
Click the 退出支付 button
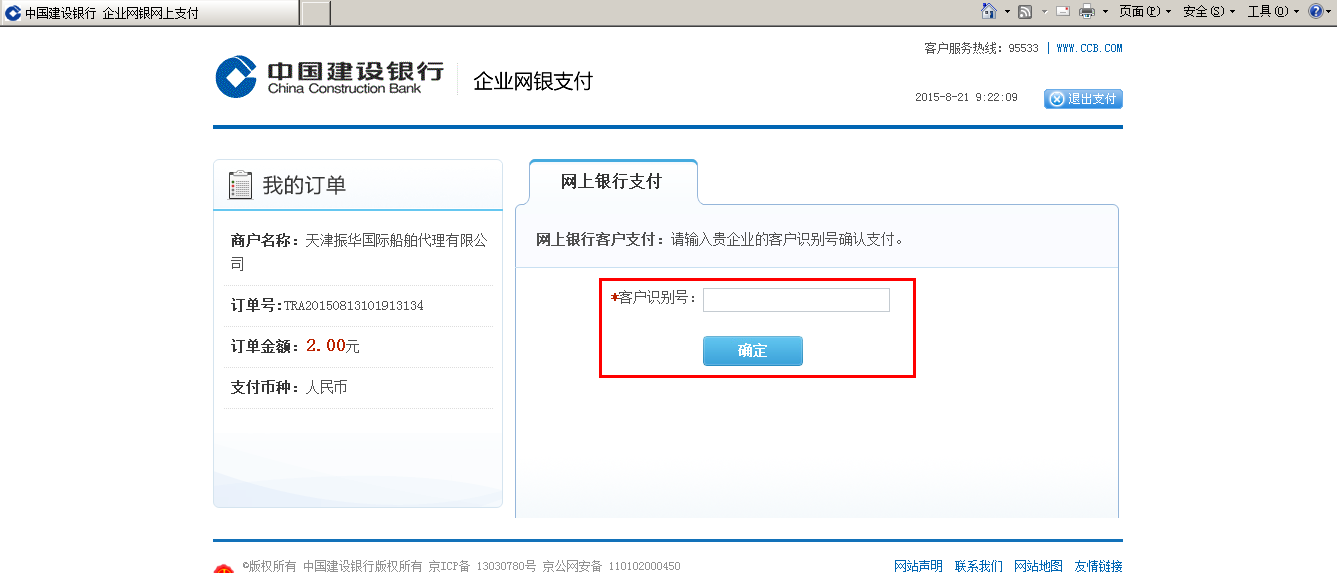click(x=1083, y=99)
